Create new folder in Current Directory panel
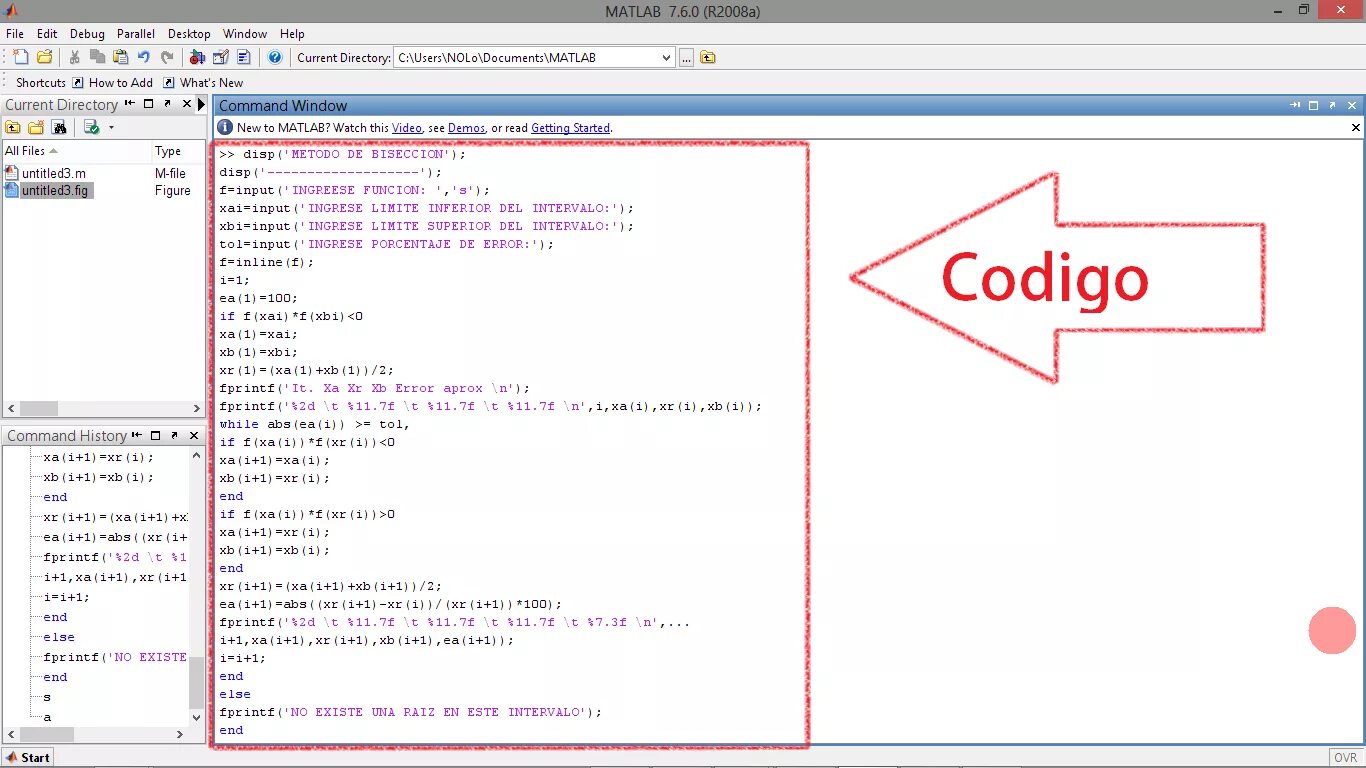1366x768 pixels. 36,127
